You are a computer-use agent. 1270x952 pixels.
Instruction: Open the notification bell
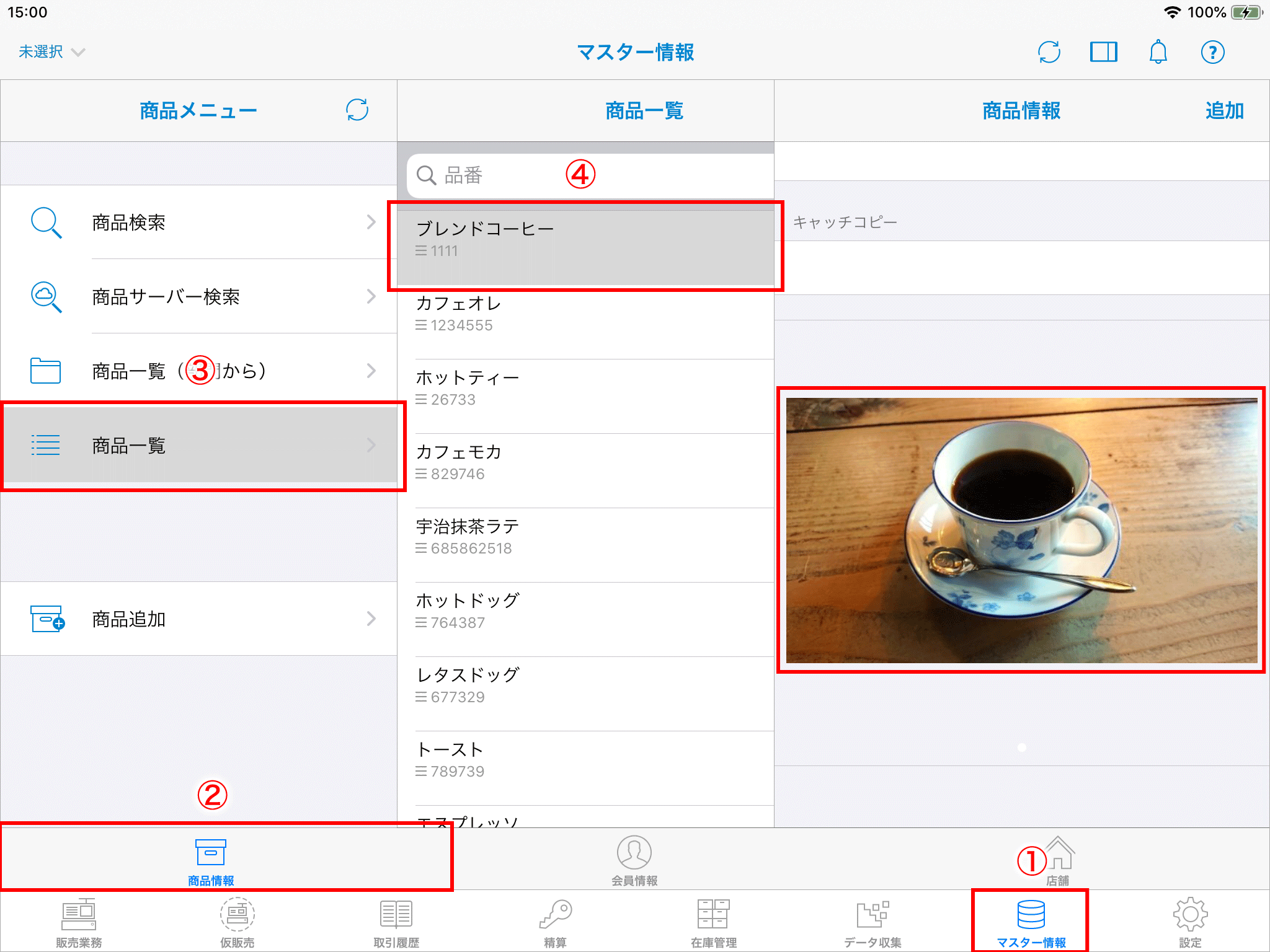coord(1158,52)
